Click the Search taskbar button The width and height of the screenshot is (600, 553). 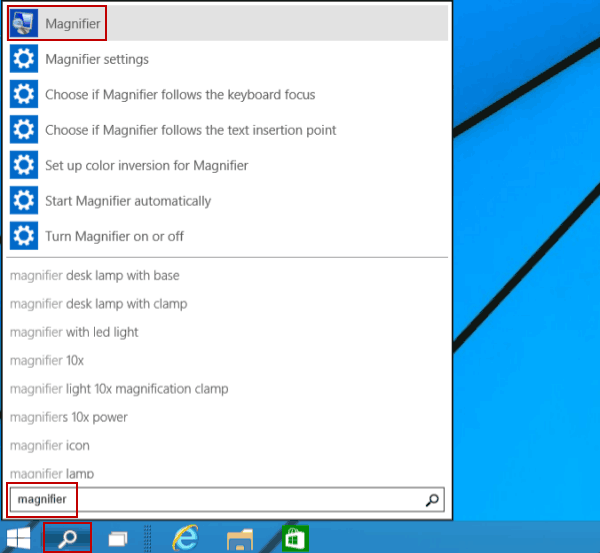pos(67,538)
